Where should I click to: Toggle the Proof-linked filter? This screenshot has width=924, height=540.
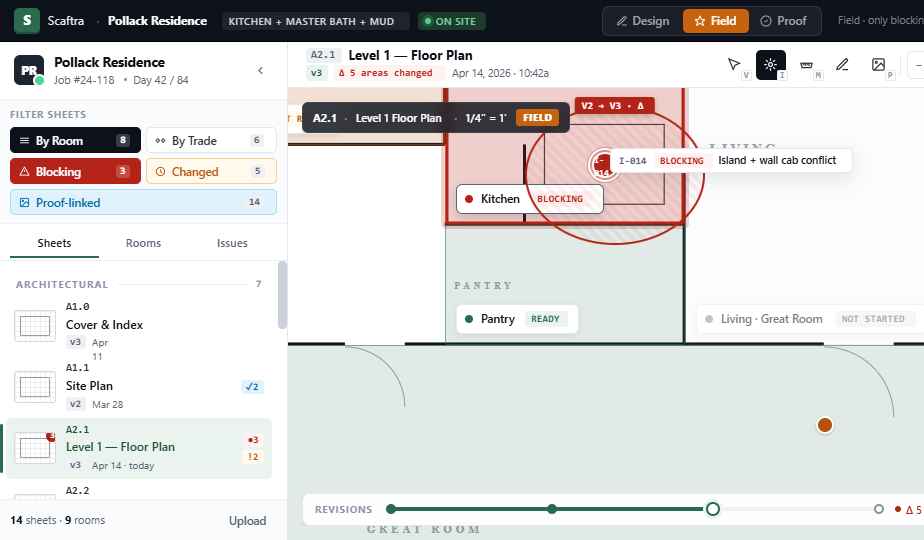tap(143, 202)
